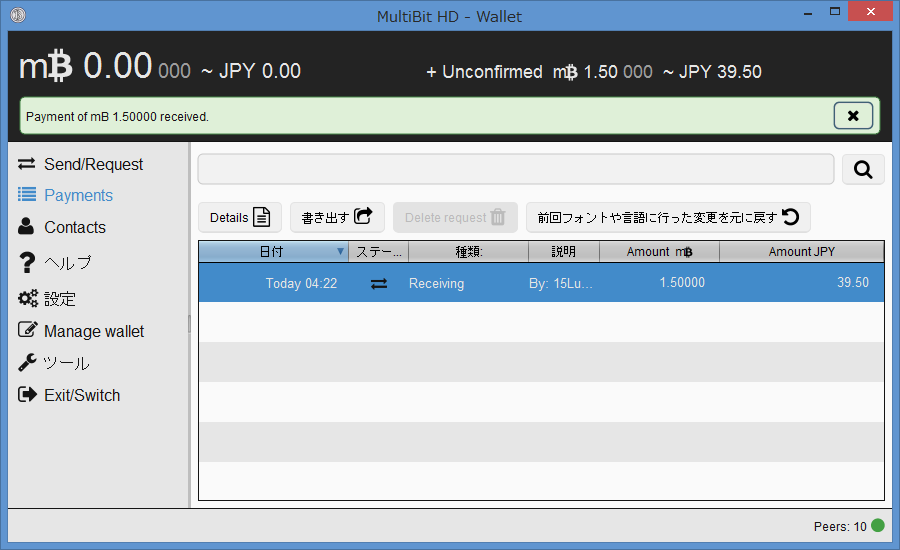The height and width of the screenshot is (550, 900).
Task: Click the green peers status indicator
Action: coord(878,525)
